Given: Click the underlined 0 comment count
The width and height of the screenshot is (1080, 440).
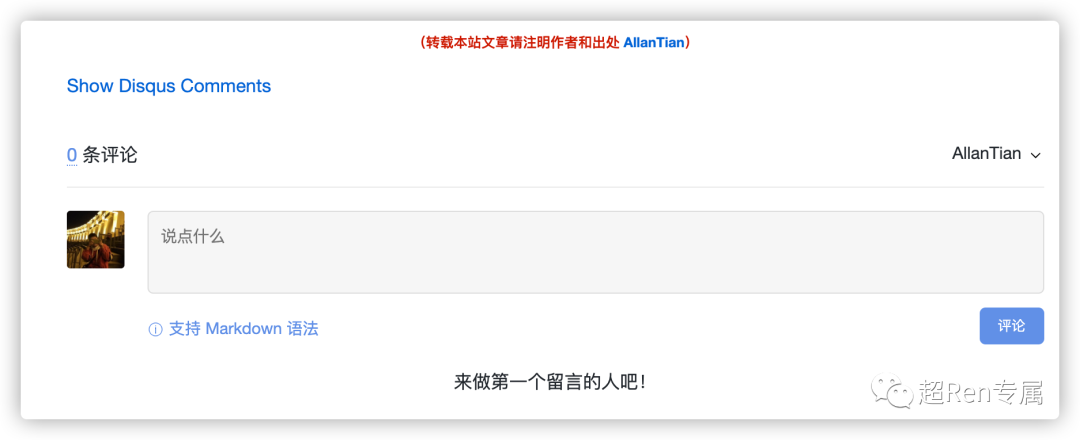Looking at the screenshot, I should (72, 156).
